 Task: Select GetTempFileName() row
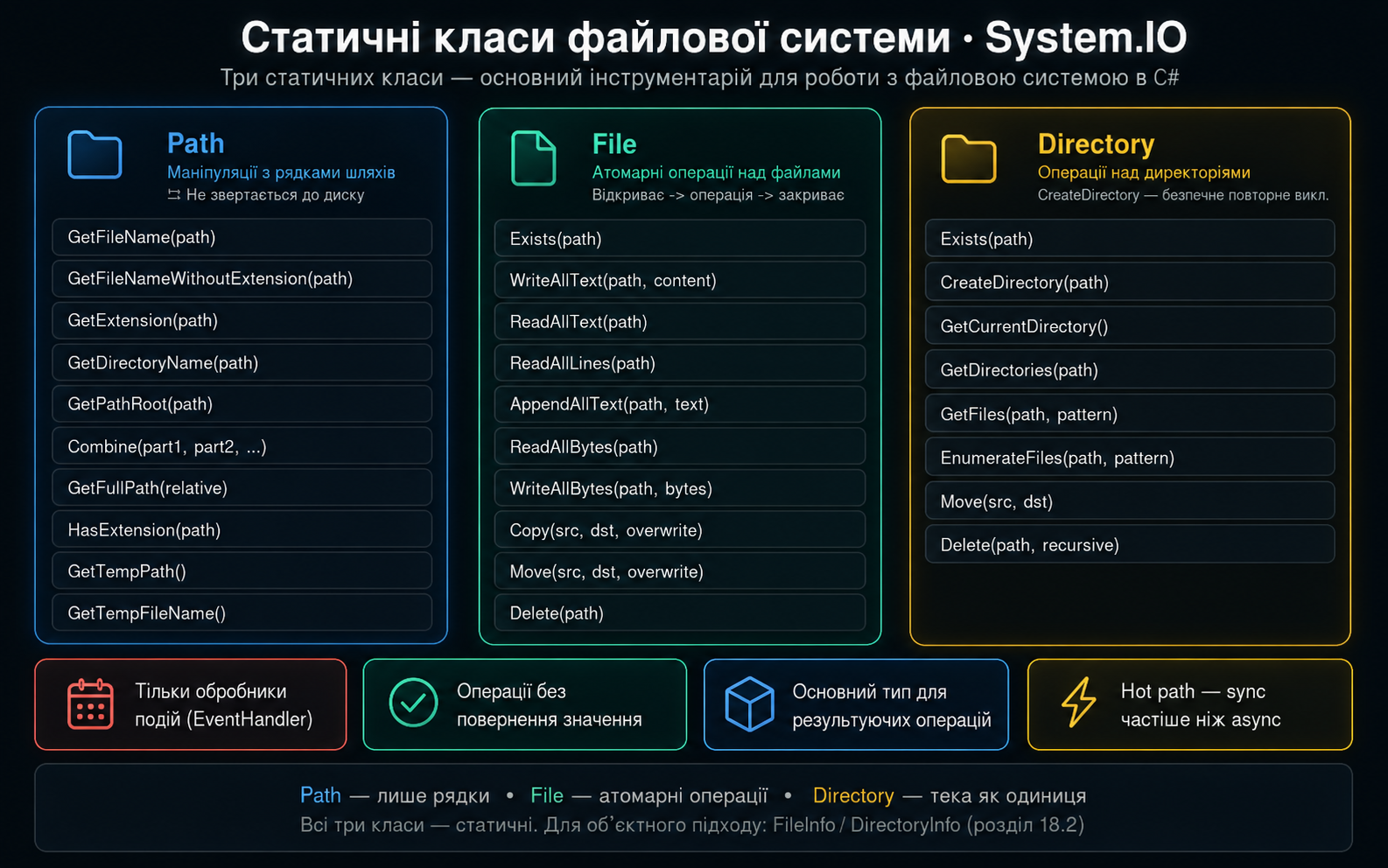pos(242,612)
